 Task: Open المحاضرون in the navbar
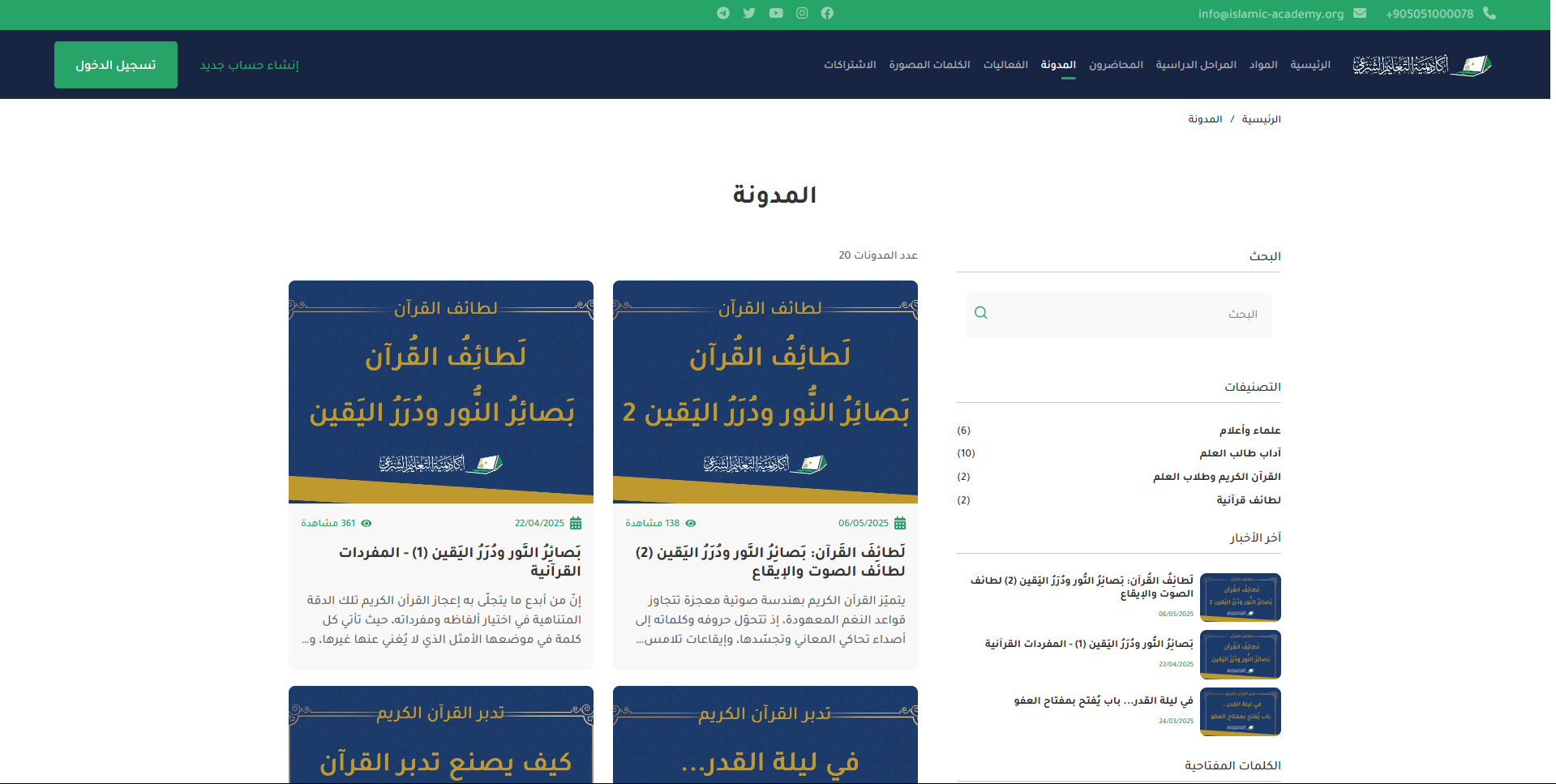1116,65
